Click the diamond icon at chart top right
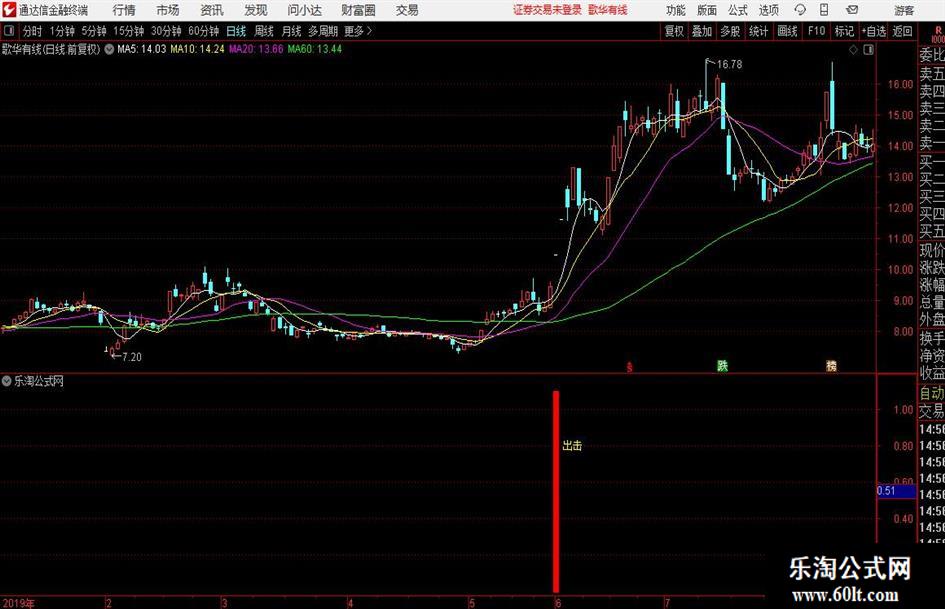 pos(853,50)
